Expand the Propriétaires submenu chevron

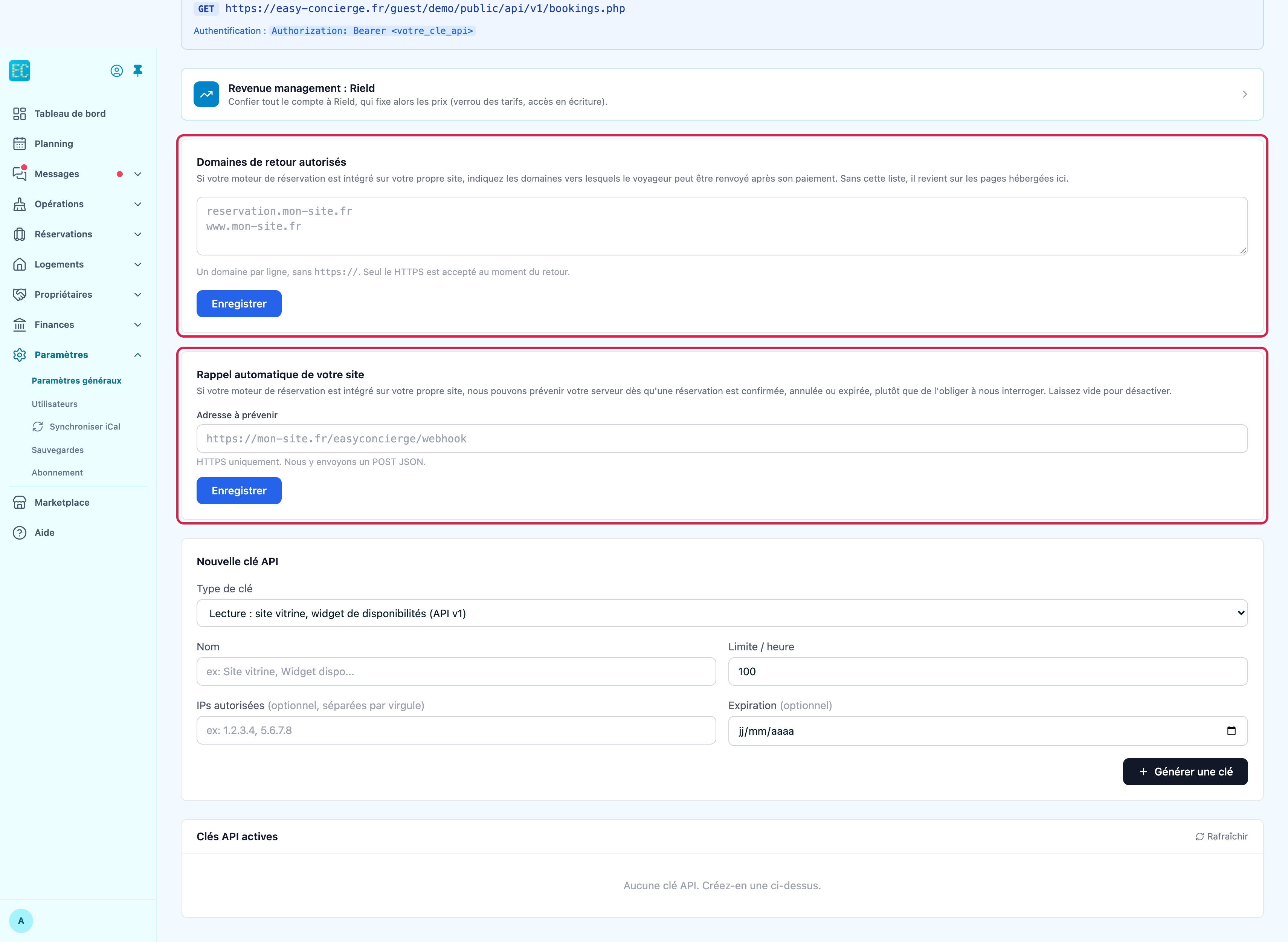click(x=138, y=294)
